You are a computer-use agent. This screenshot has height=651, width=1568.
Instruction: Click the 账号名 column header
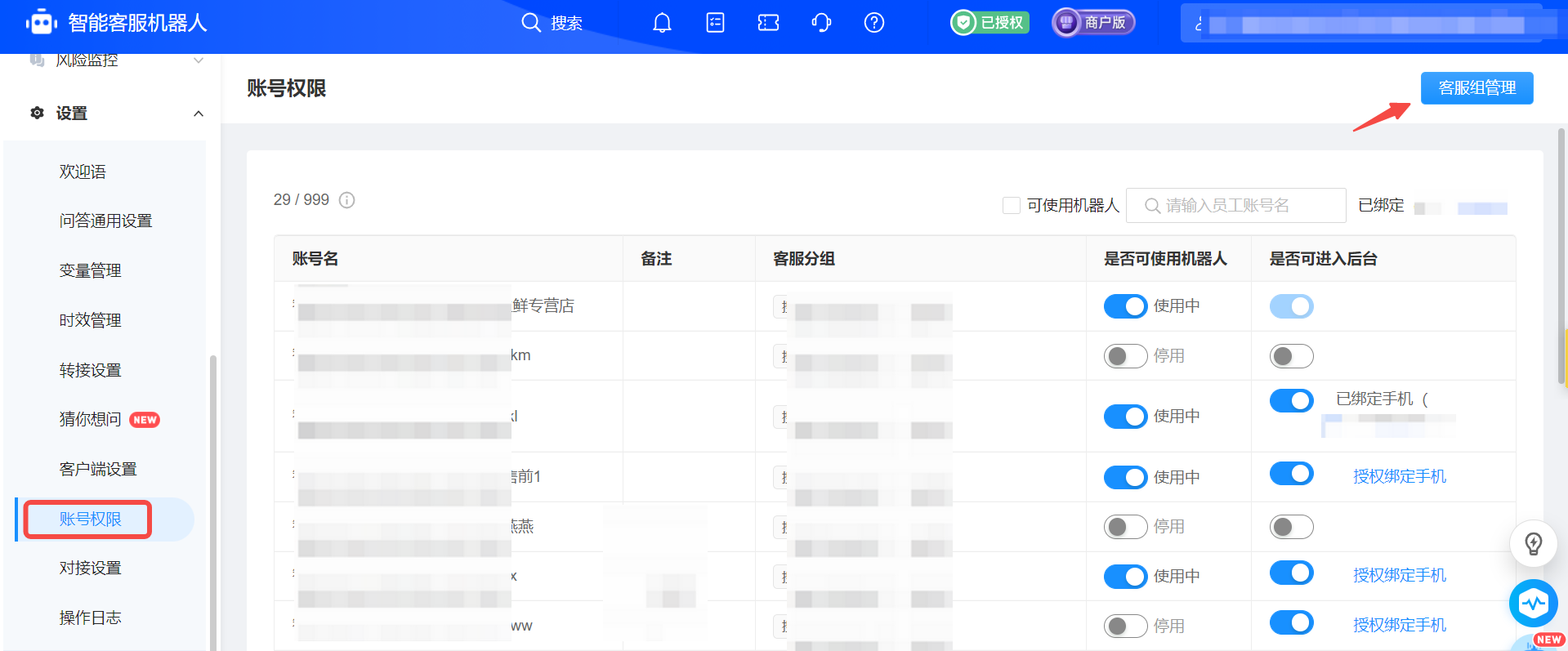pyautogui.click(x=315, y=259)
